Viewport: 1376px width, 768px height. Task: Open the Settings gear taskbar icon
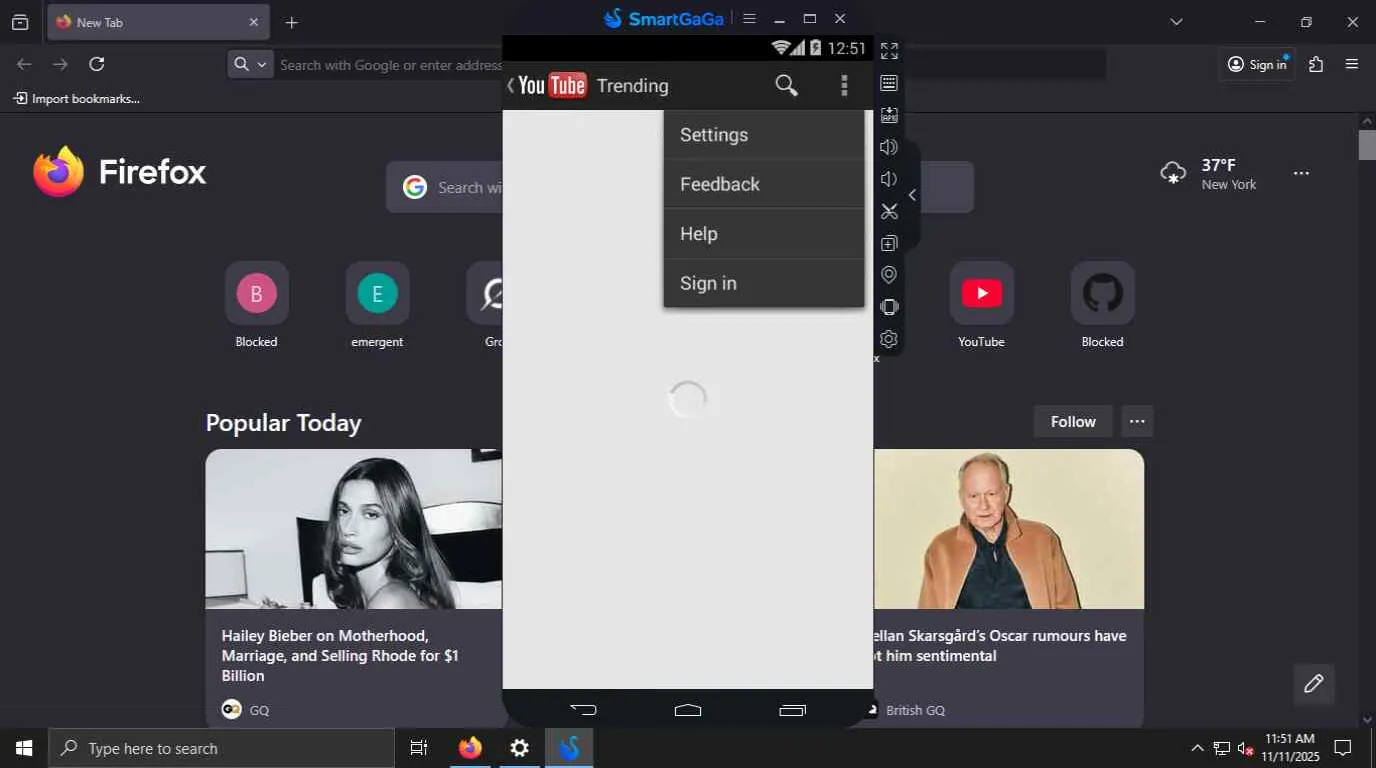[519, 748]
